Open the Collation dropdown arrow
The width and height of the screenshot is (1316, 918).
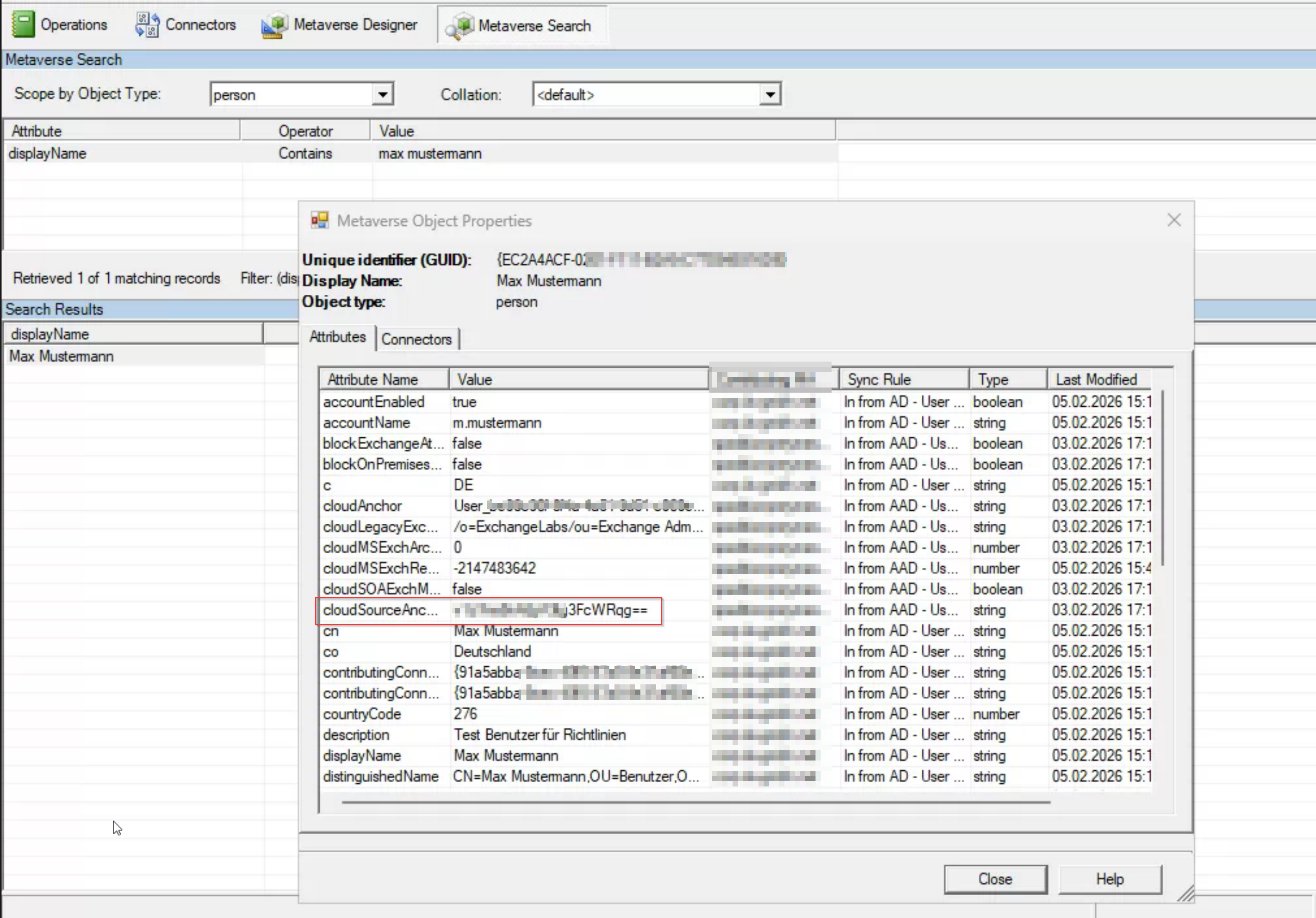pyautogui.click(x=770, y=95)
